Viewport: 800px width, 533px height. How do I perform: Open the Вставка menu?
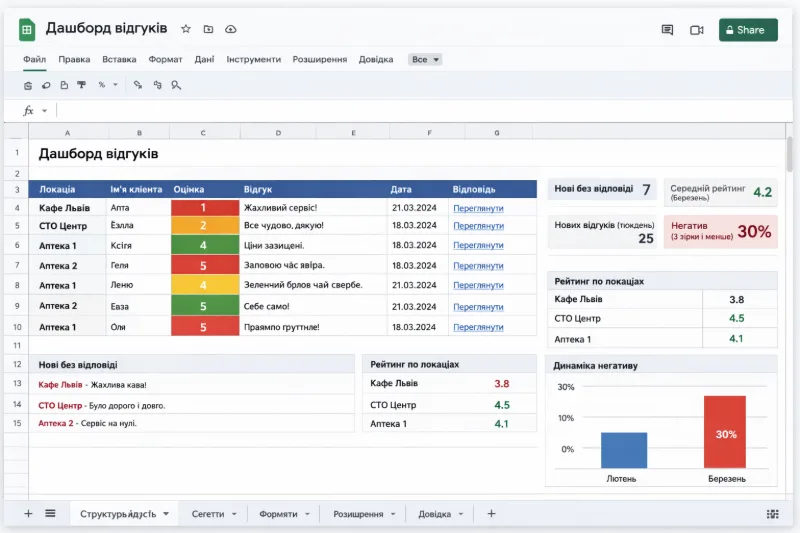coord(119,59)
